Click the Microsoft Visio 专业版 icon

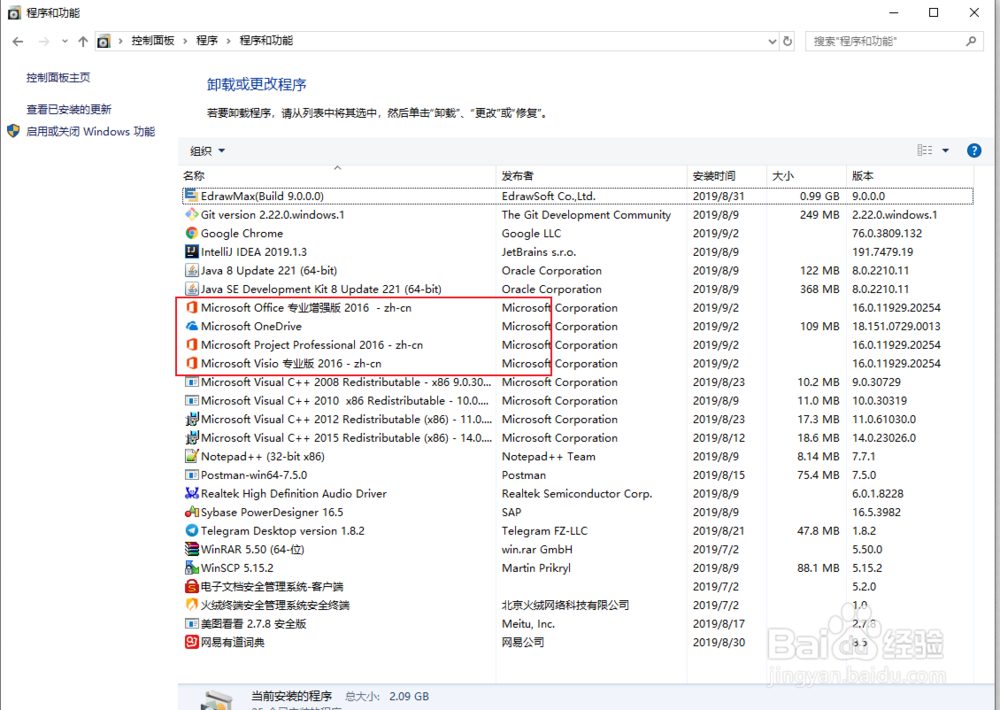(x=191, y=363)
